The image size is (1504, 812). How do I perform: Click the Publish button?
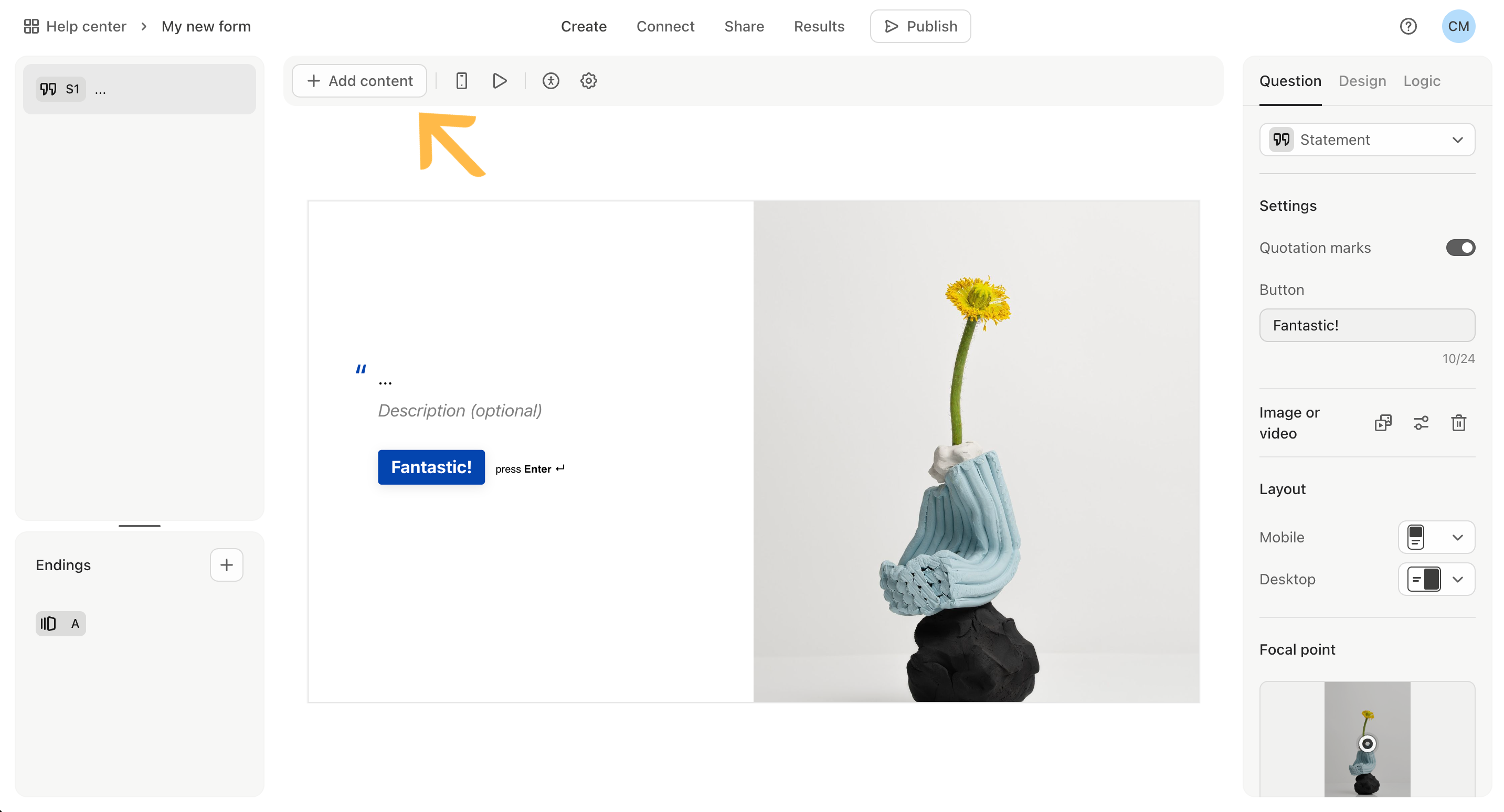click(x=920, y=26)
